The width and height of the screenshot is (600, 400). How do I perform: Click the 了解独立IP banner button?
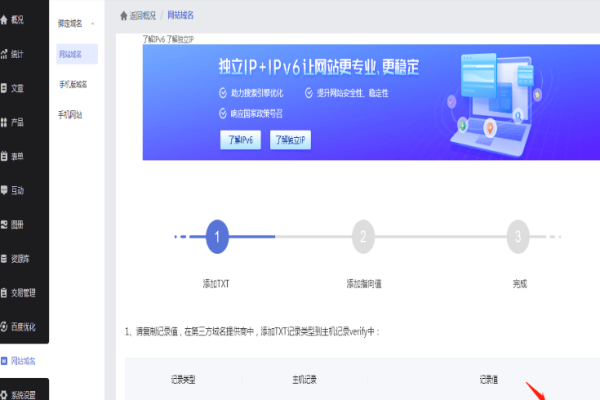(x=290, y=140)
